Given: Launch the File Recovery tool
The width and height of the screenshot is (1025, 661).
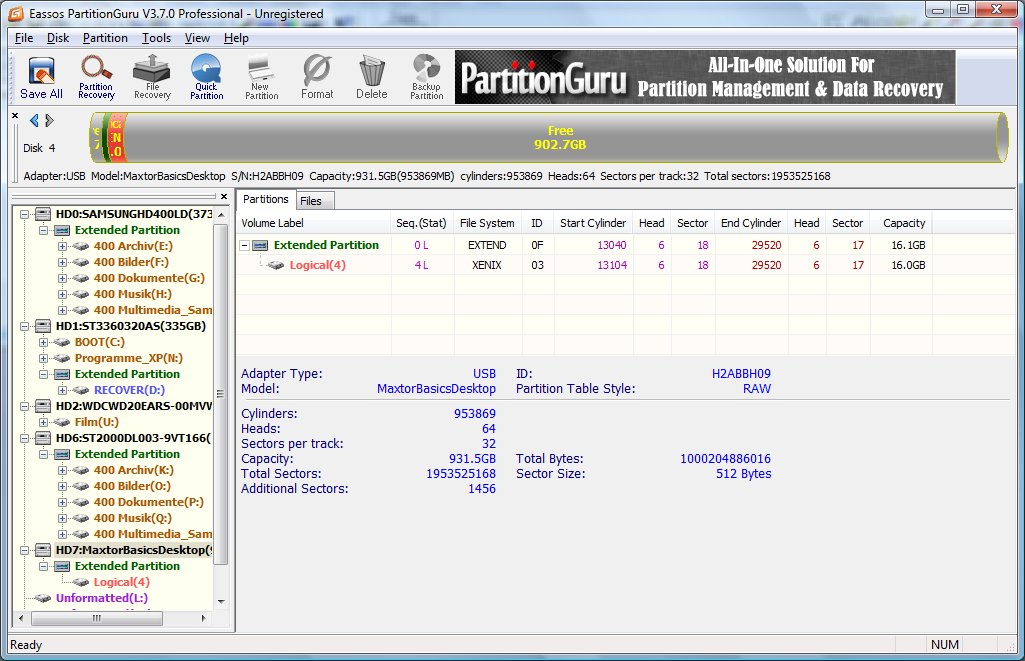Looking at the screenshot, I should click(x=152, y=77).
